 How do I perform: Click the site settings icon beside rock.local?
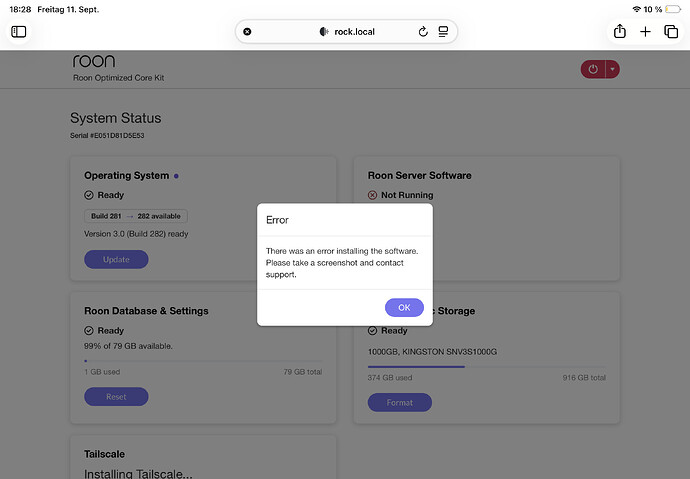(x=324, y=32)
